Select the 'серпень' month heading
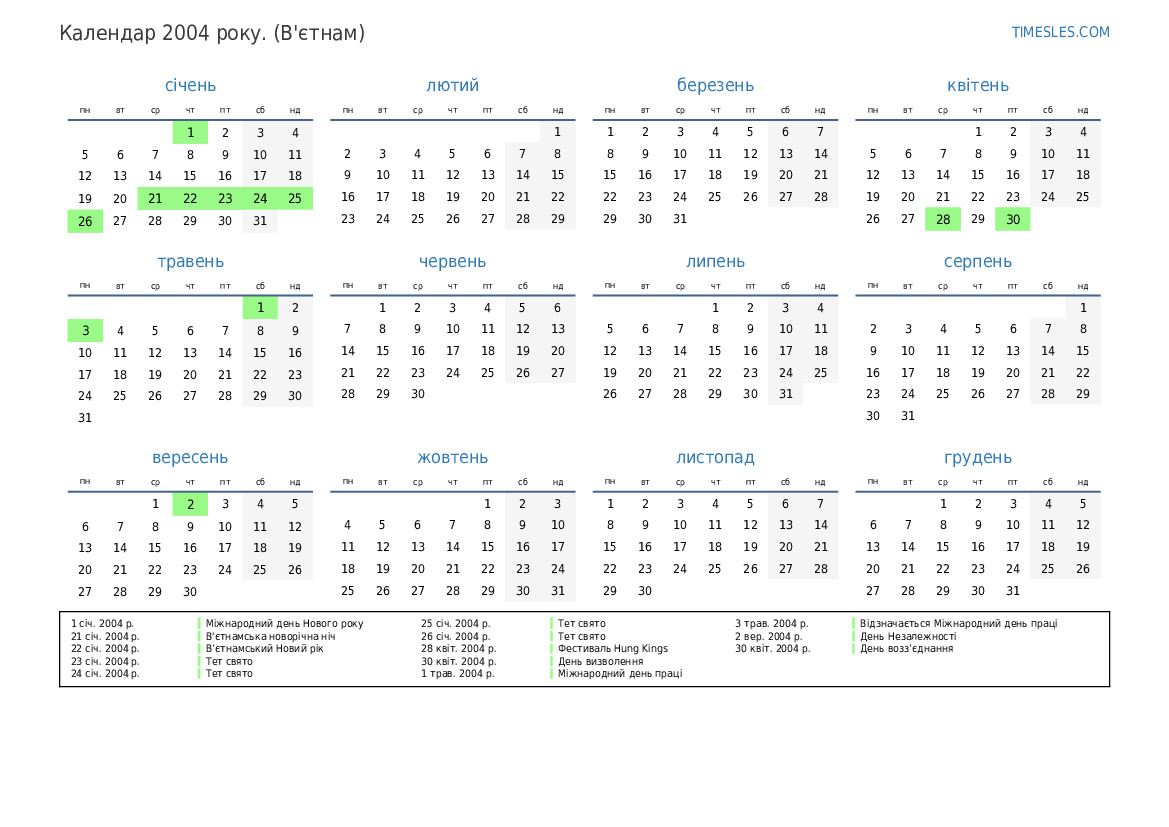The width and height of the screenshot is (1169, 827). point(977,262)
